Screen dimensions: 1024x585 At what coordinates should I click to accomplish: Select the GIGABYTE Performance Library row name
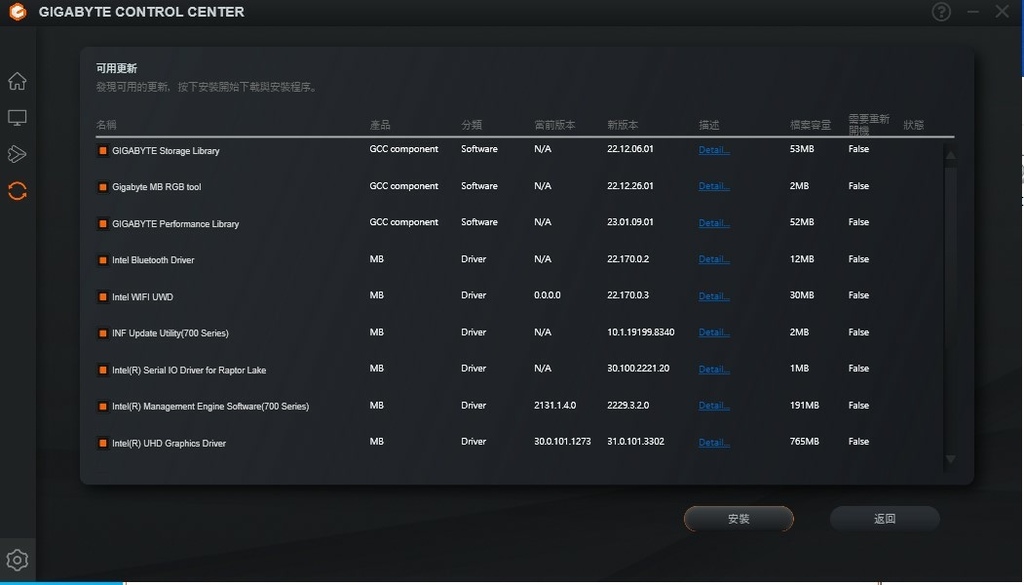[x=176, y=224]
